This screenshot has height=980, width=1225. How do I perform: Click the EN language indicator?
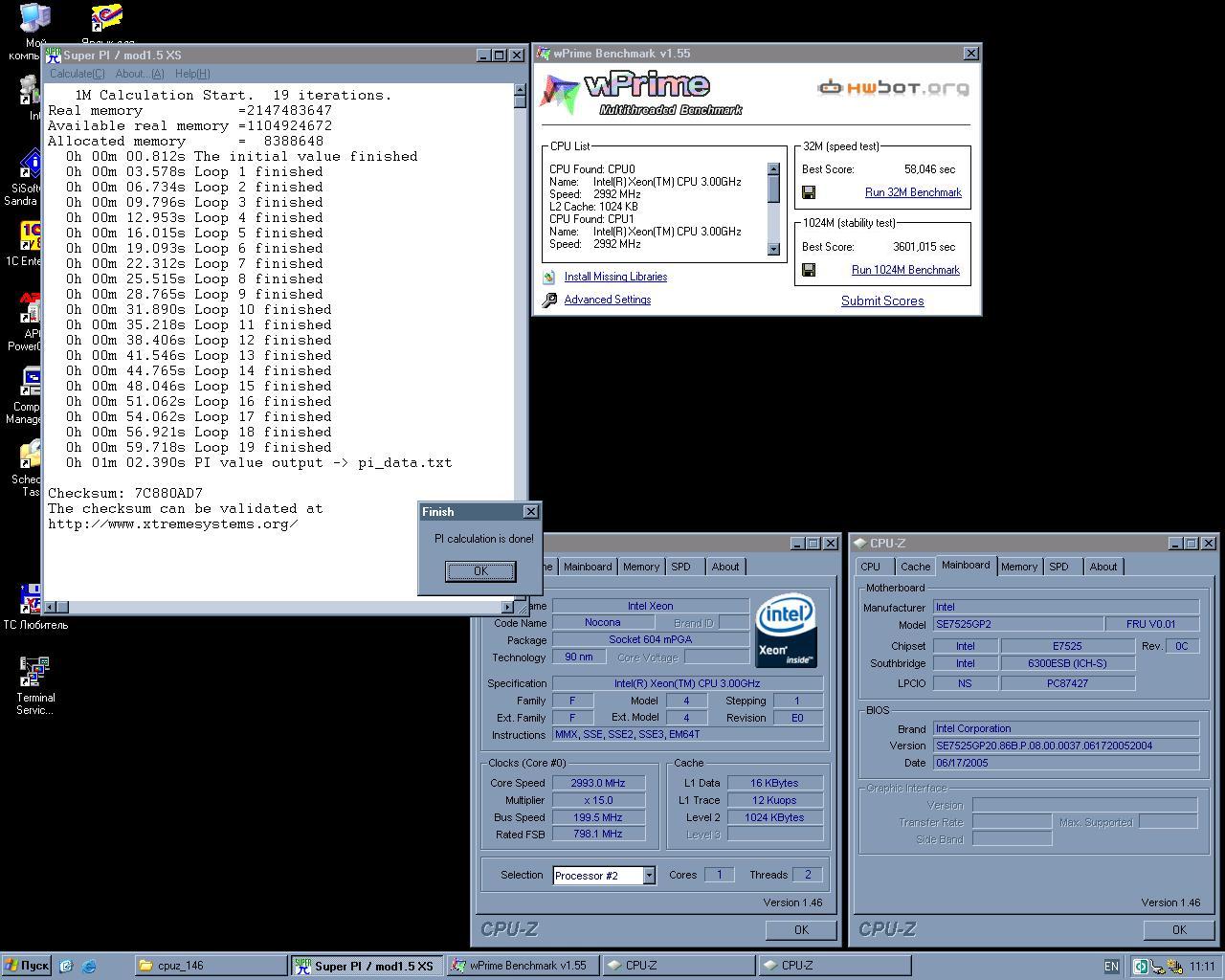click(x=1111, y=966)
